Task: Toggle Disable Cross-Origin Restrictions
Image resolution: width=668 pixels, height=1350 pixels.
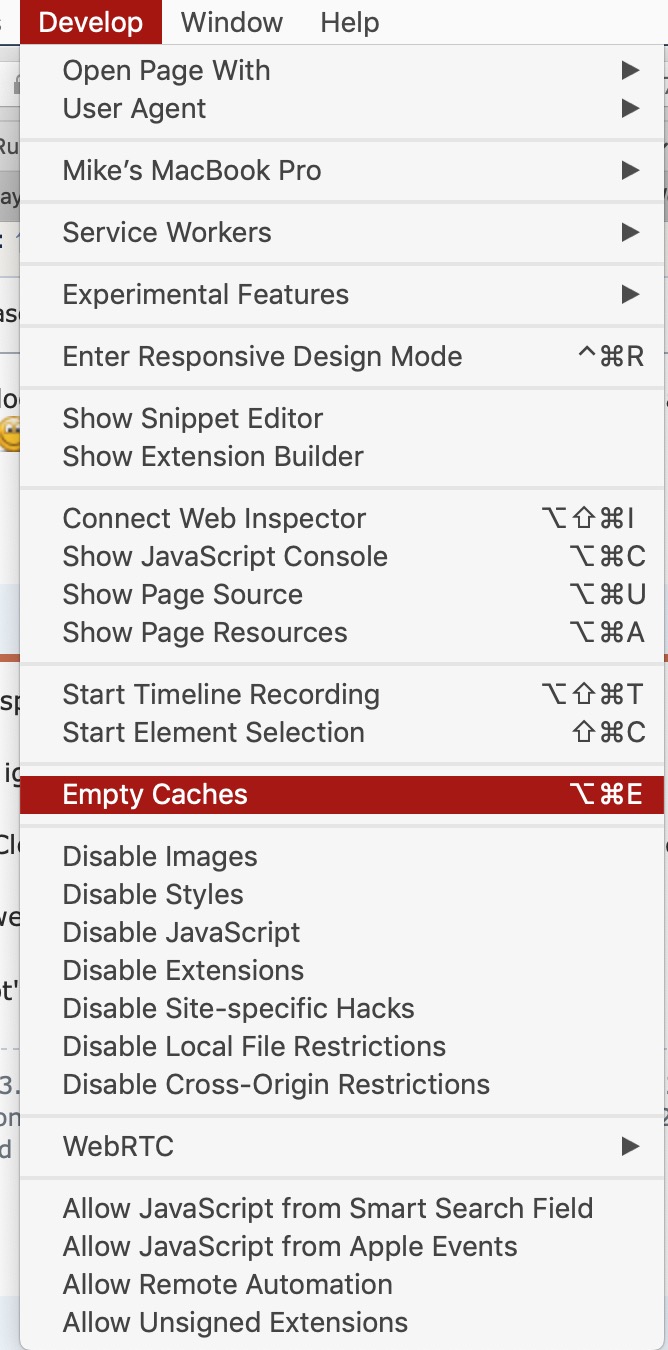Action: (x=342, y=1085)
